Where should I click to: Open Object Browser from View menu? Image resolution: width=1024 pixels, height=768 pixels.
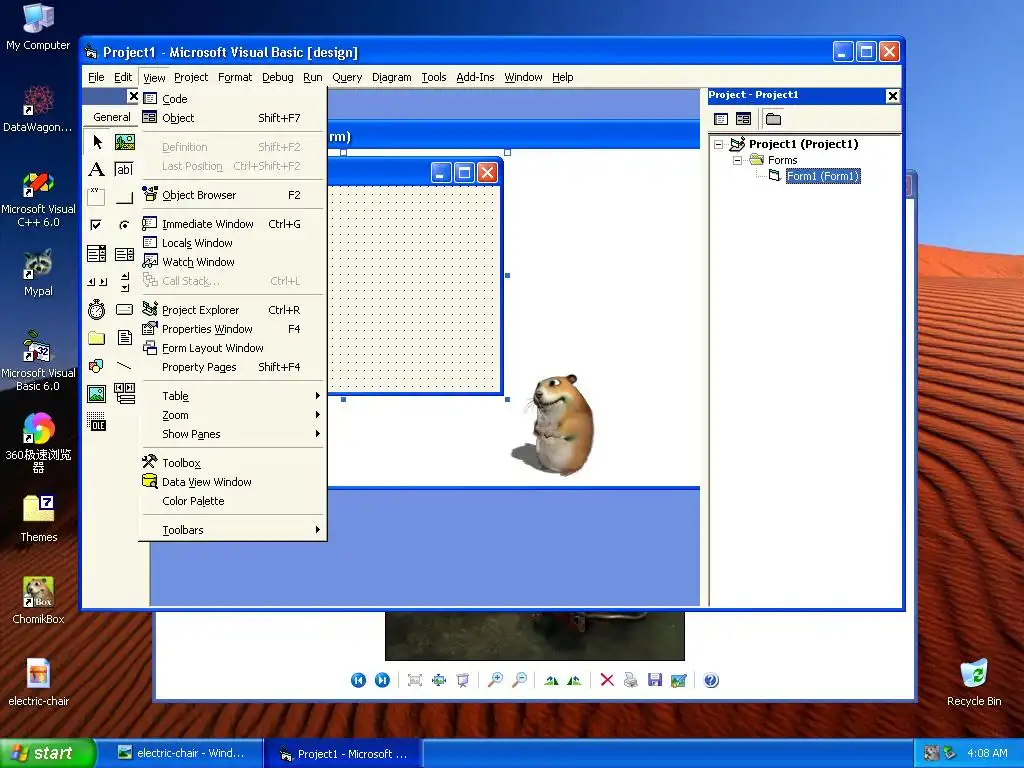[232, 195]
